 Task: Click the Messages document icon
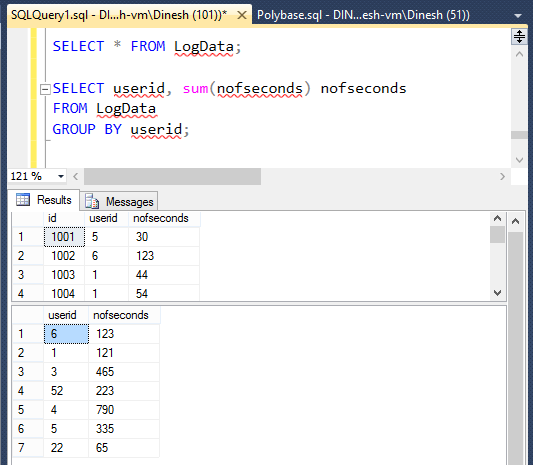92,201
